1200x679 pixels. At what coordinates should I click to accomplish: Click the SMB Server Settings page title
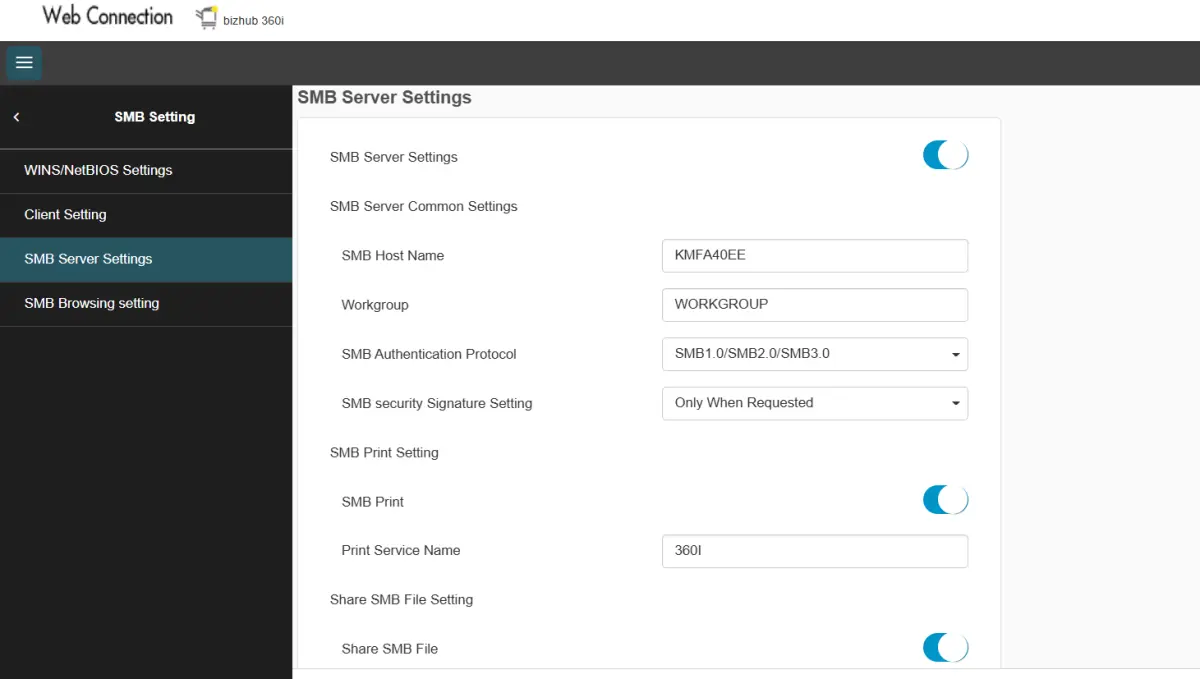click(x=383, y=97)
